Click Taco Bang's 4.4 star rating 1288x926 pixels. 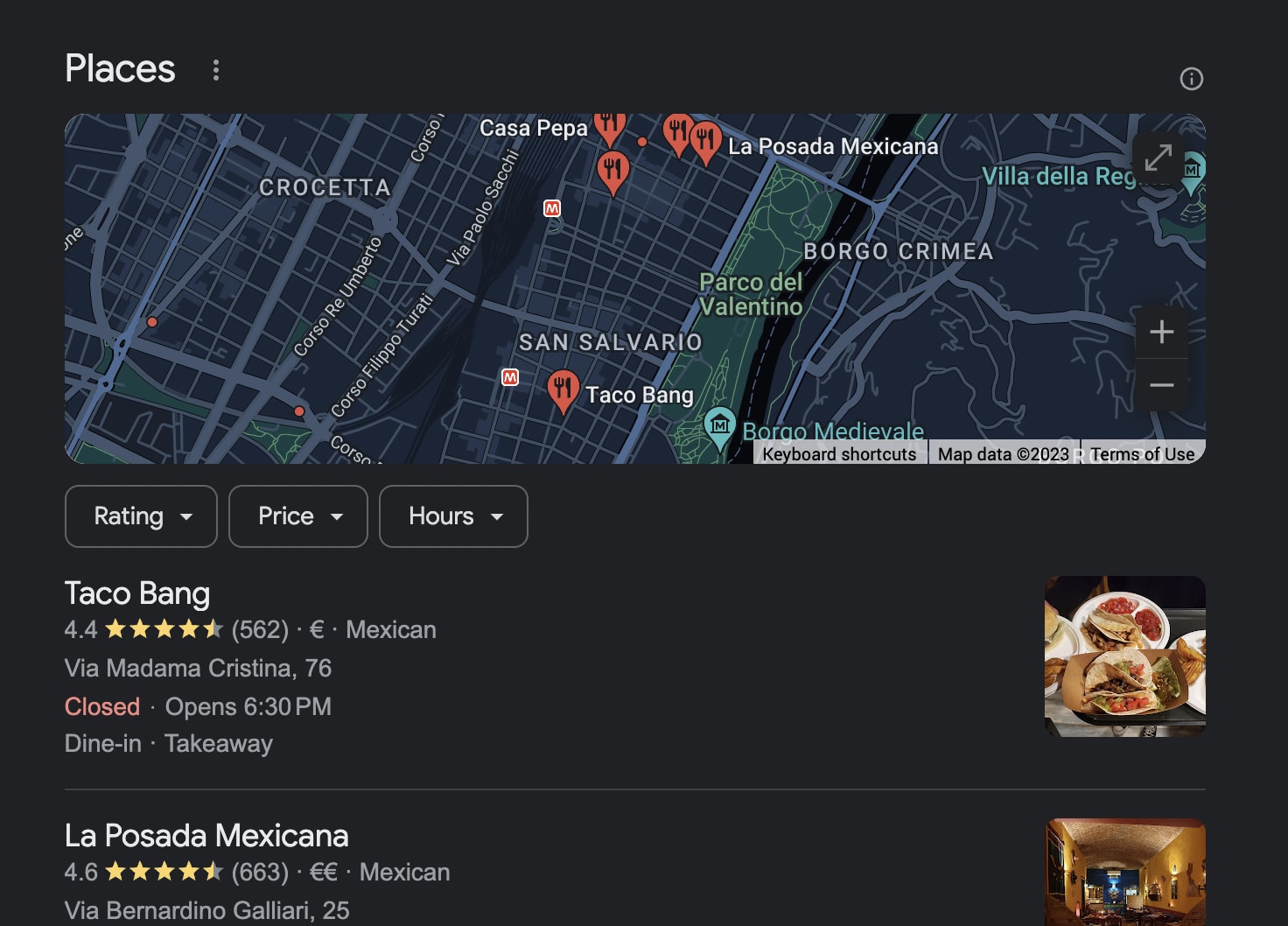(x=164, y=629)
